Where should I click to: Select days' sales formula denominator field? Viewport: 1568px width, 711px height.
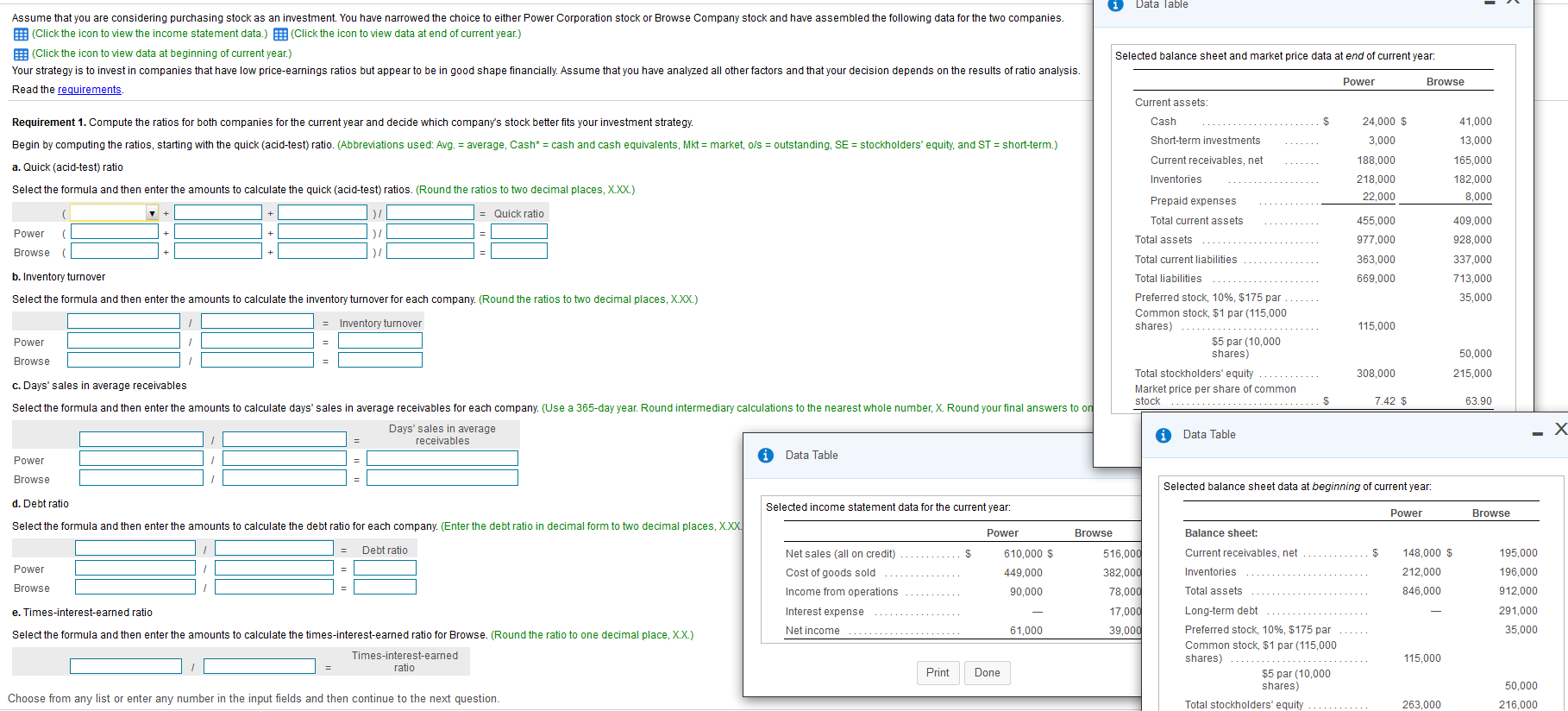285,439
